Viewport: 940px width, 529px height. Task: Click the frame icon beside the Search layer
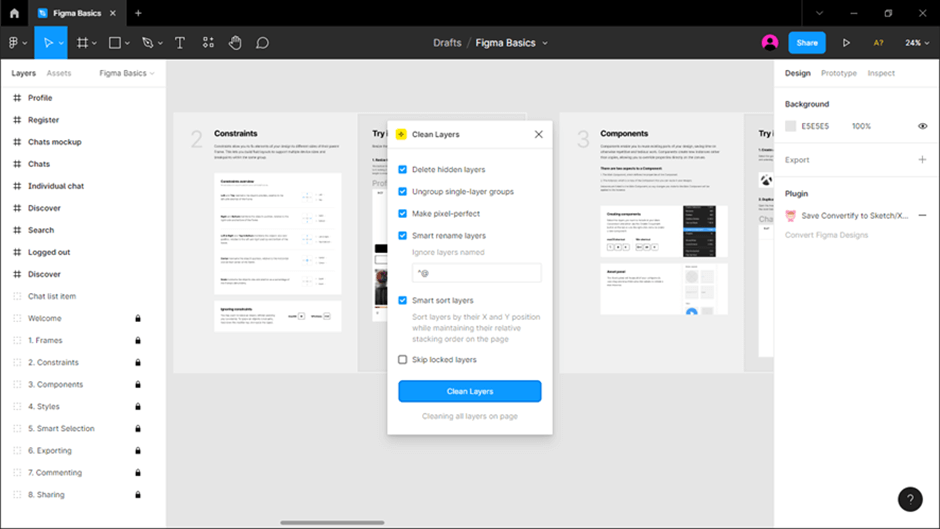coord(17,230)
